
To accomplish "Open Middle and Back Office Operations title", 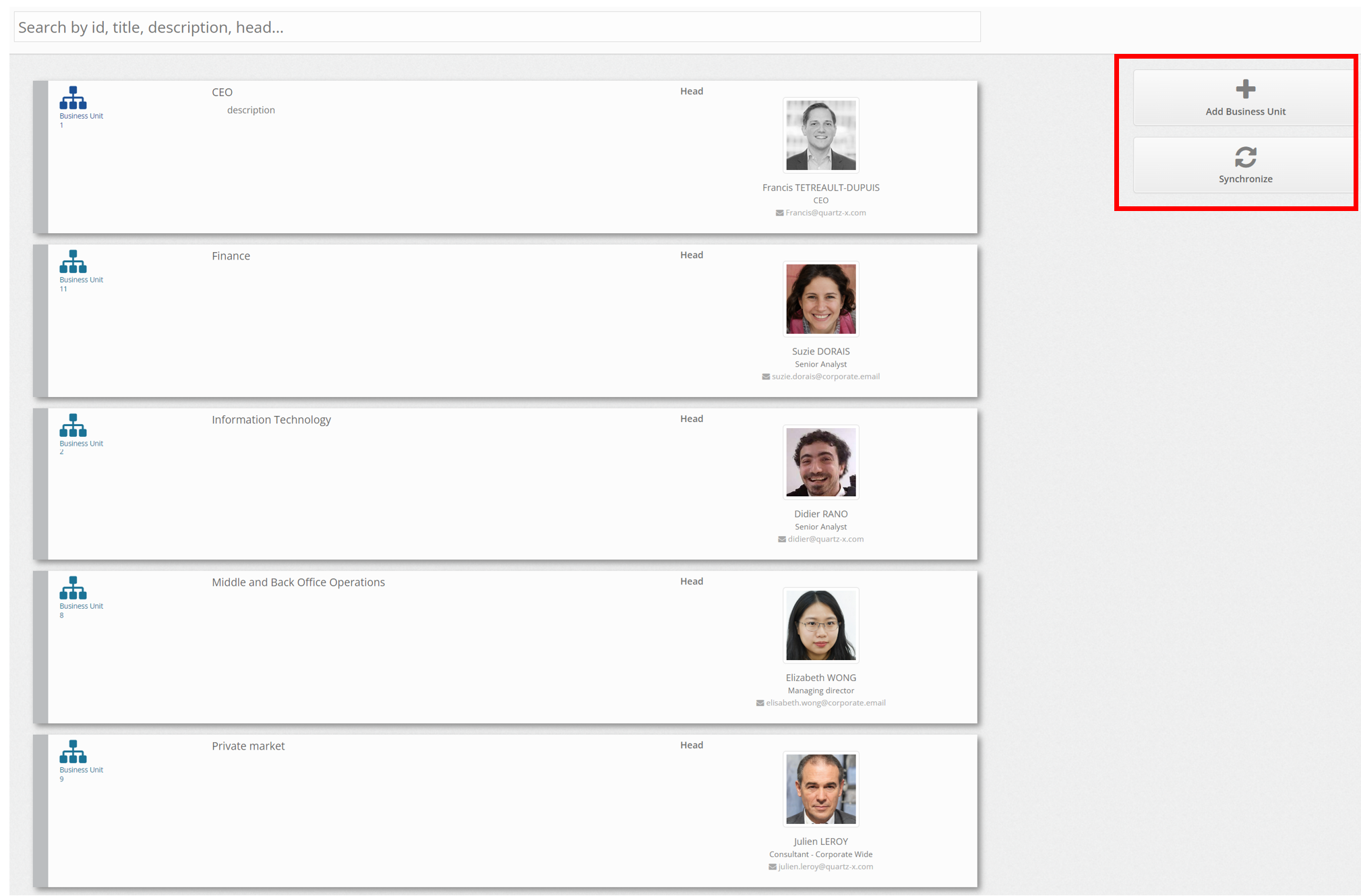I will [298, 583].
